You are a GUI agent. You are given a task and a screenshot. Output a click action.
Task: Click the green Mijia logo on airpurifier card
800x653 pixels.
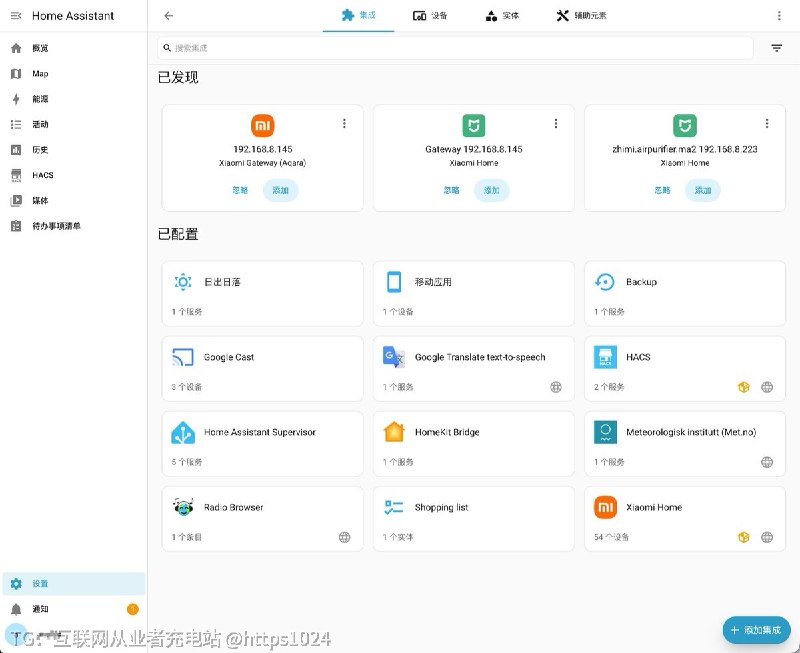click(x=685, y=125)
